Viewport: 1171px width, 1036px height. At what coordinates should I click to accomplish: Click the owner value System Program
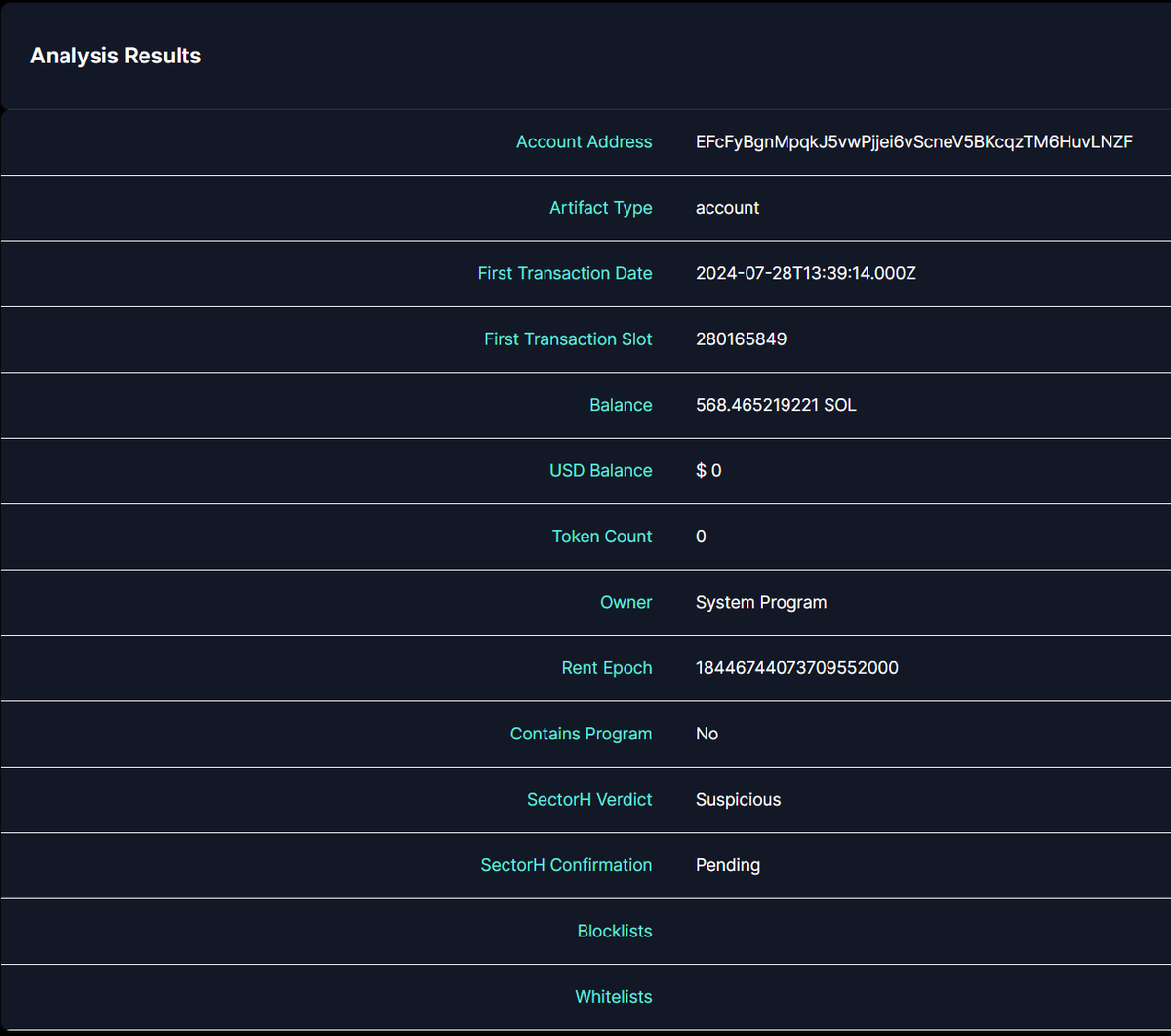[761, 602]
